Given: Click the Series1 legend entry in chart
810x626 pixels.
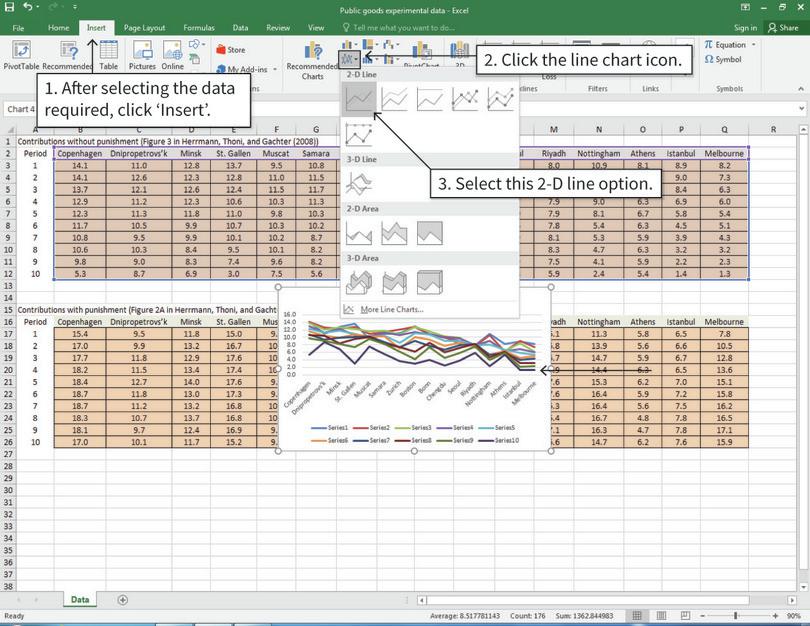Looking at the screenshot, I should click(x=330, y=428).
